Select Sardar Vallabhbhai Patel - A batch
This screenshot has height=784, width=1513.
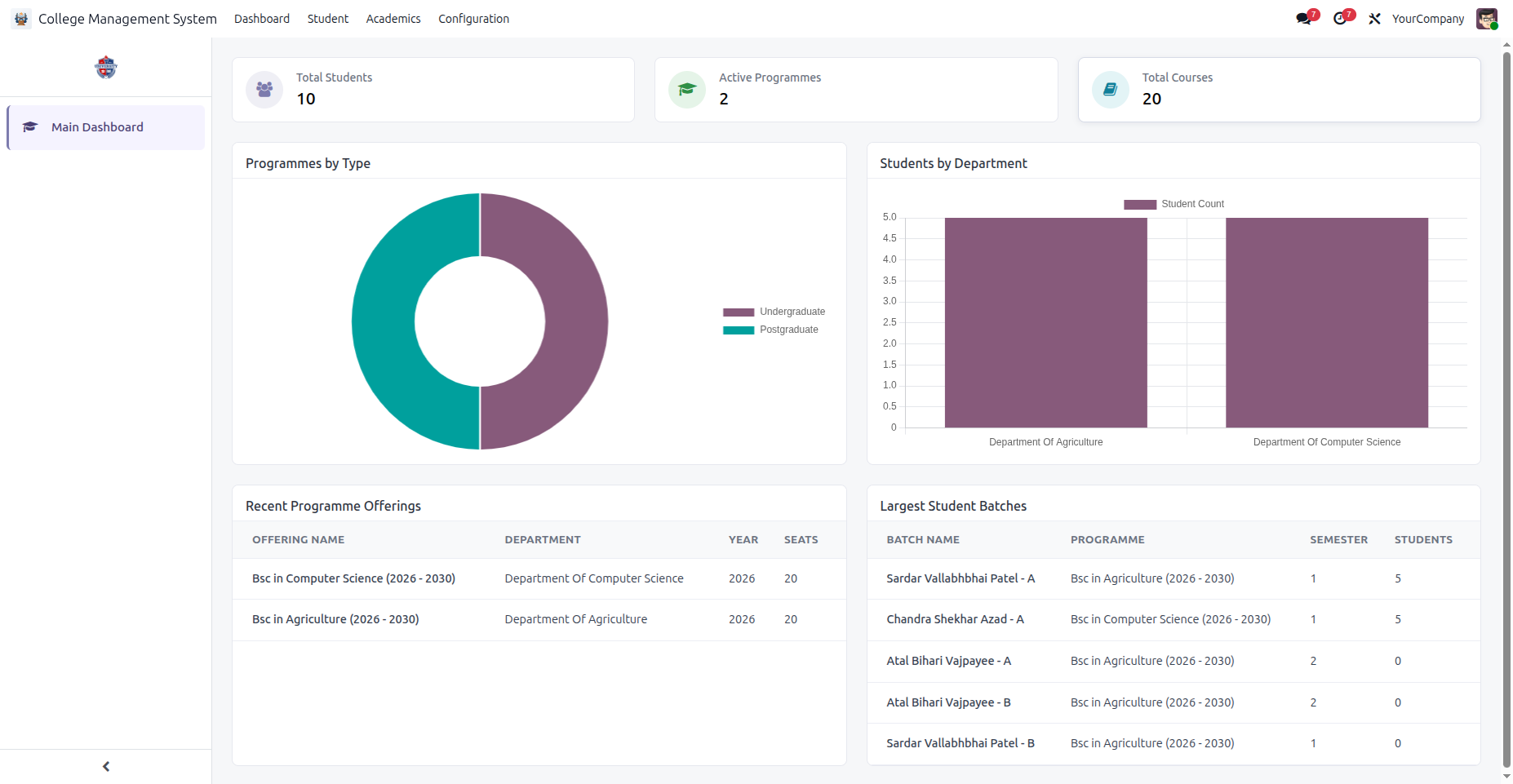(x=961, y=578)
